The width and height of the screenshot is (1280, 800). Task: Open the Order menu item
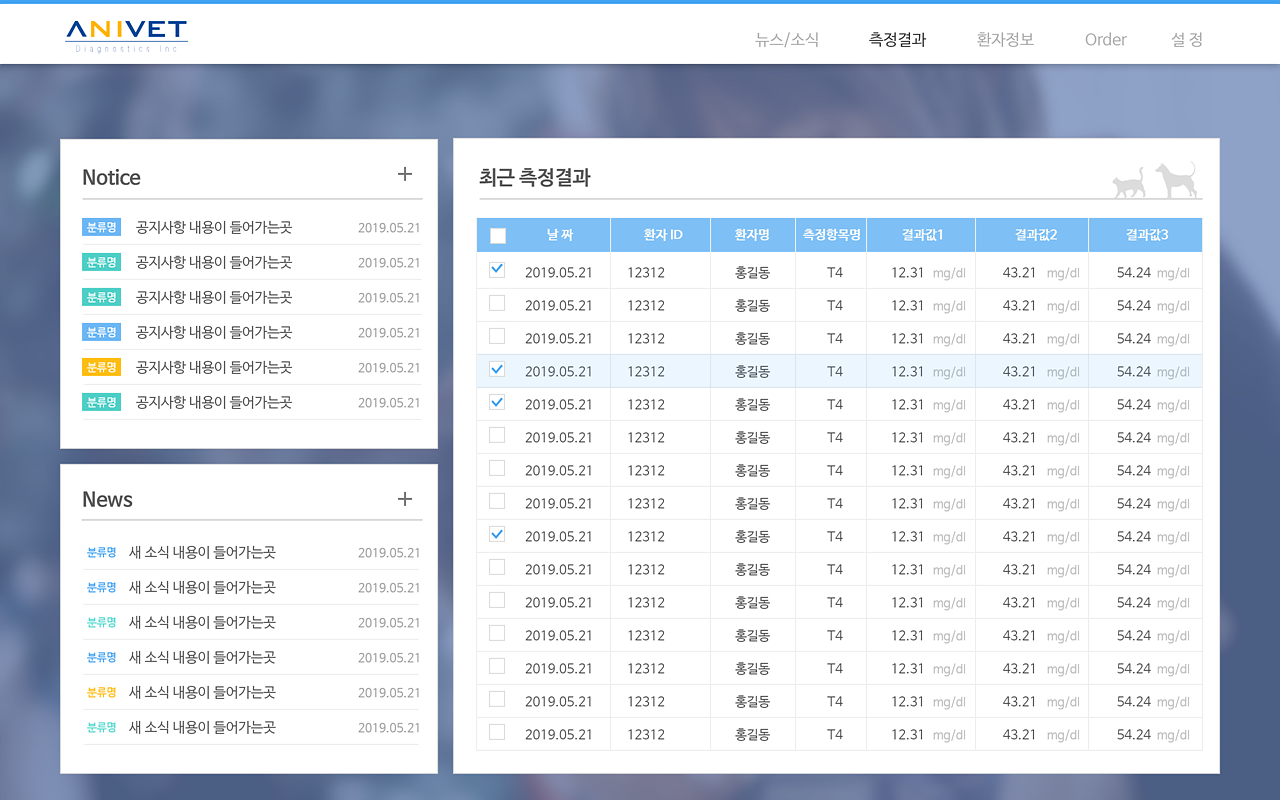[1105, 40]
